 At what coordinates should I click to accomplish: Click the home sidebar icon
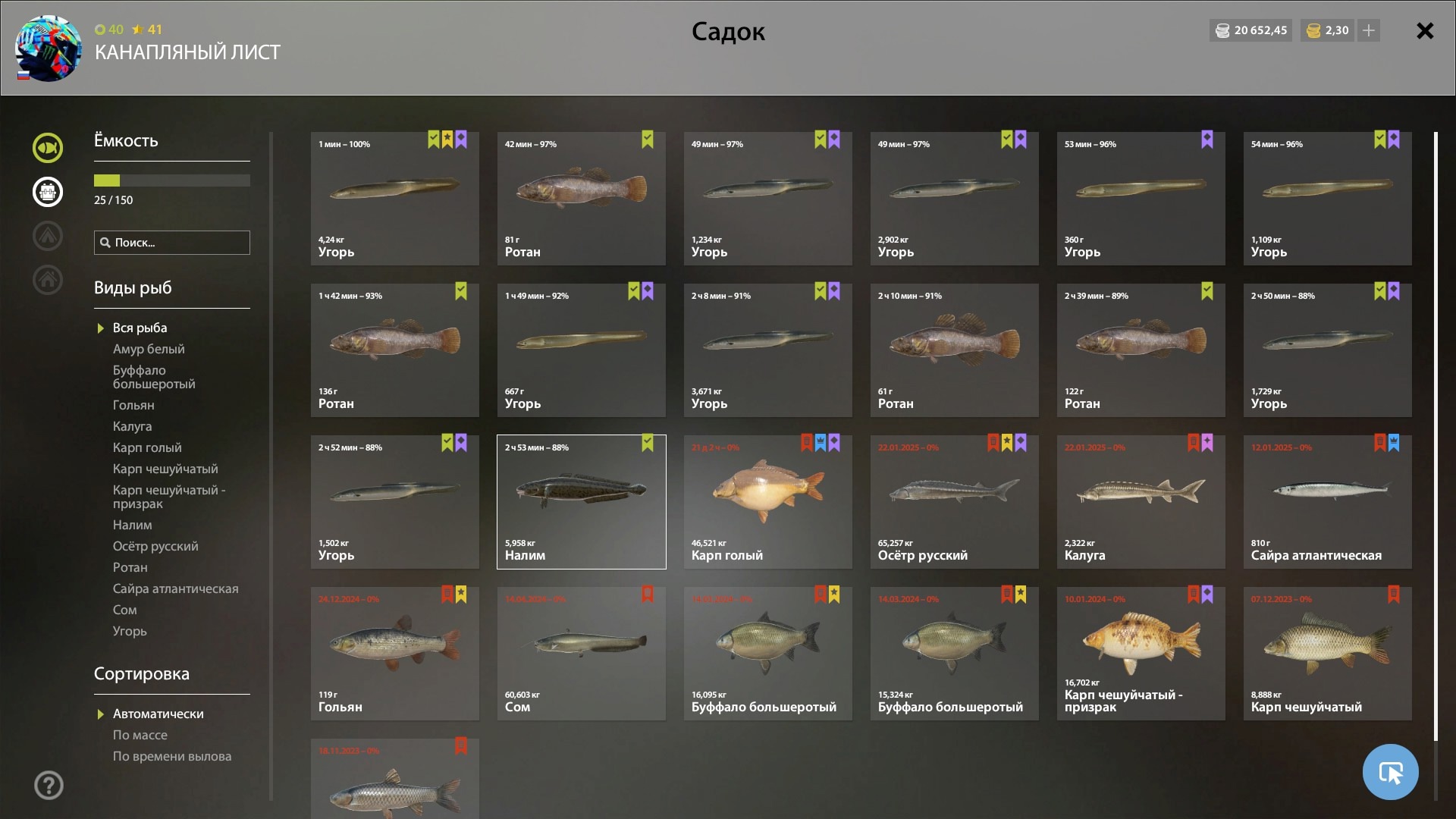48,280
